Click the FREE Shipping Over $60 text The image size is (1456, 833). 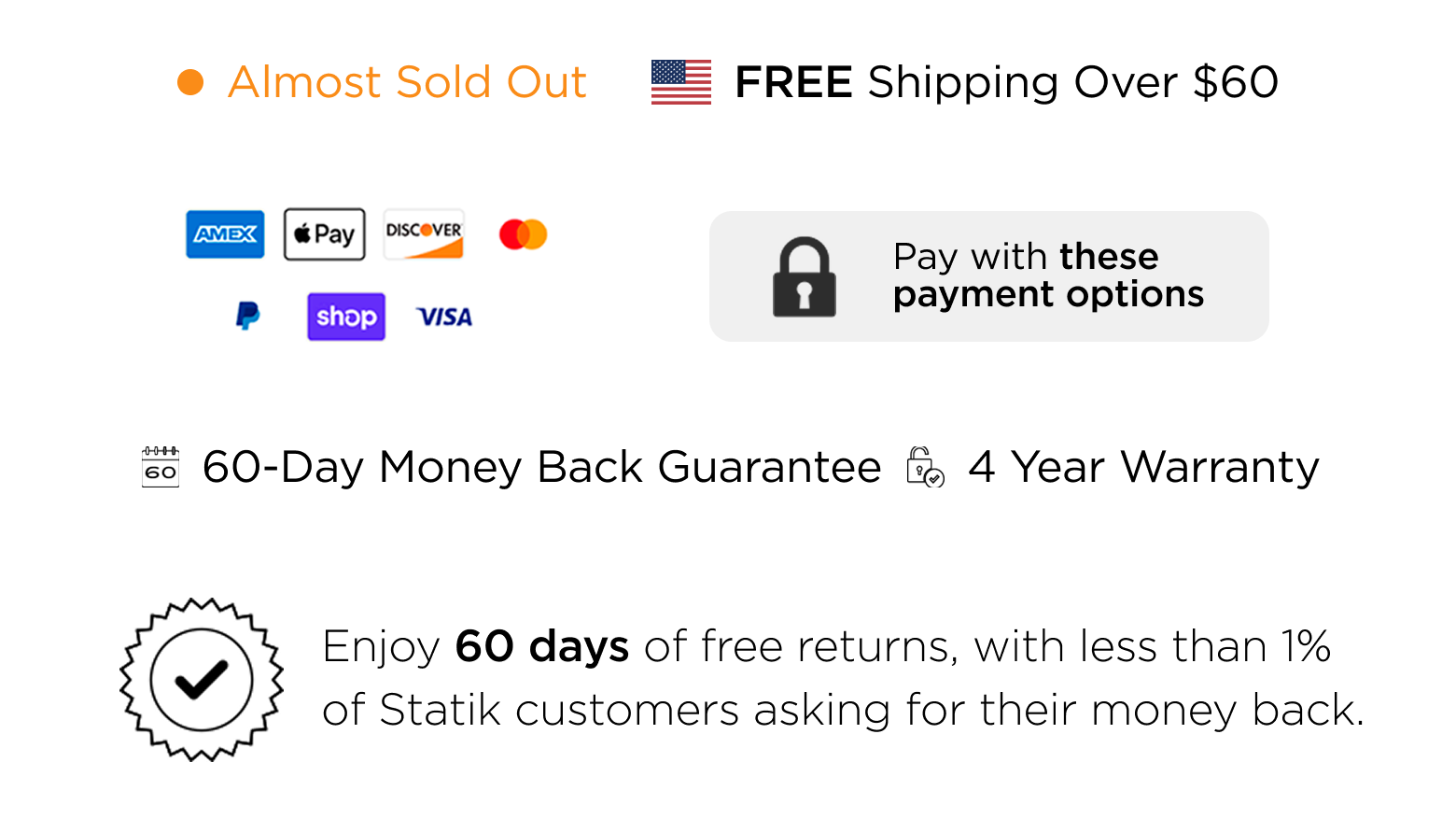point(1007,82)
